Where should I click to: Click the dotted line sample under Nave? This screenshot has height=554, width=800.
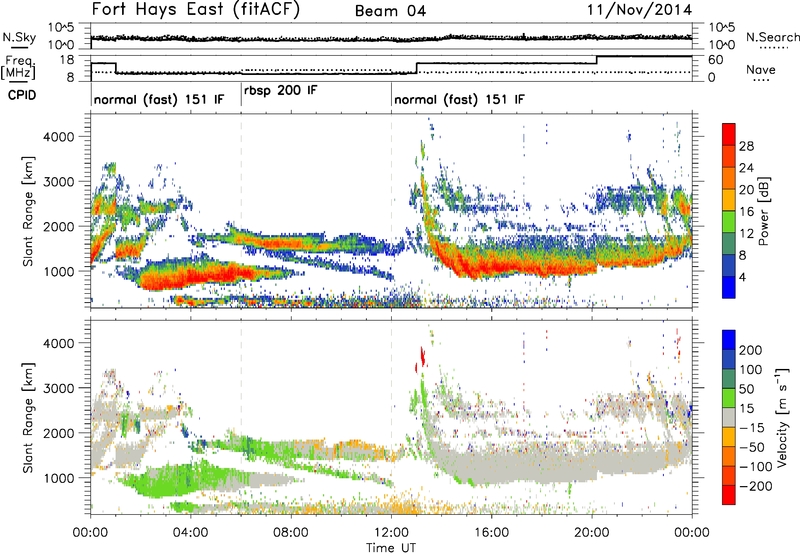[761, 80]
